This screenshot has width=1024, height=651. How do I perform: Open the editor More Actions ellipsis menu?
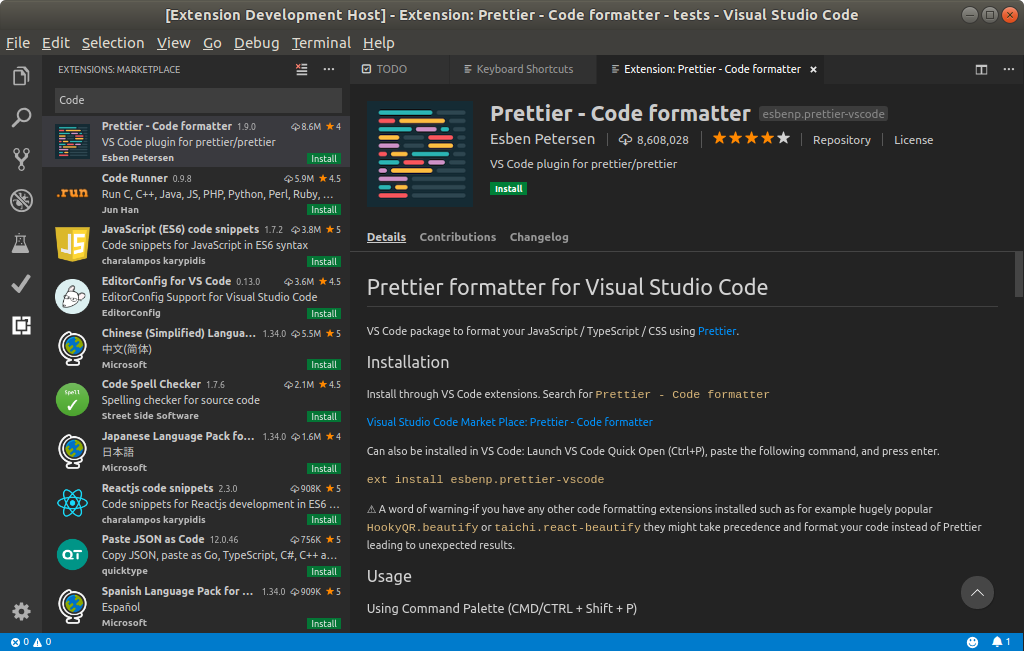coord(1010,69)
